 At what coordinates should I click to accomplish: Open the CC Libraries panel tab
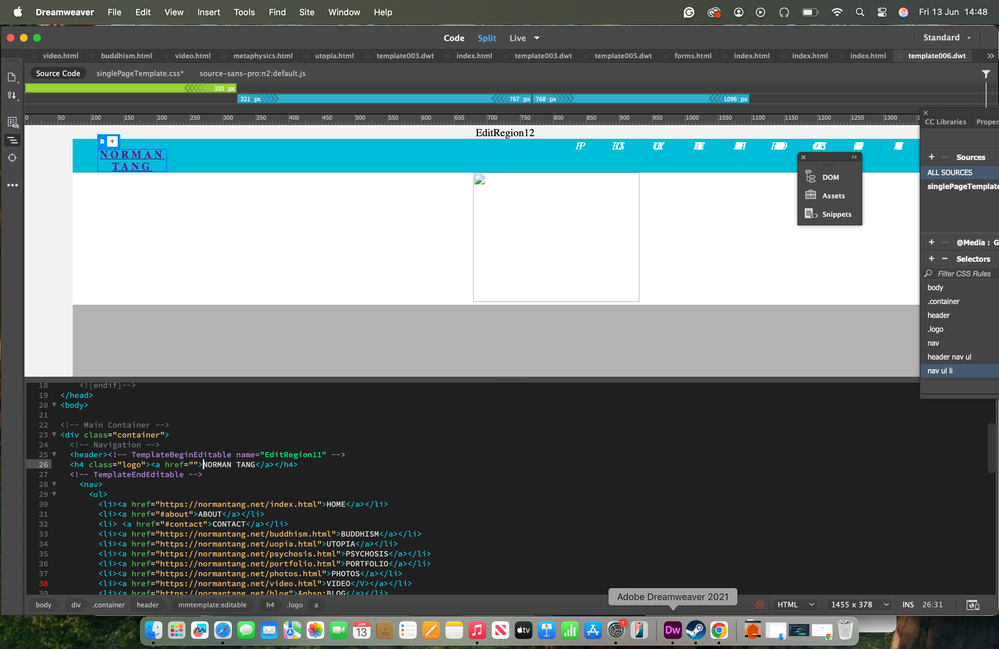click(x=945, y=122)
